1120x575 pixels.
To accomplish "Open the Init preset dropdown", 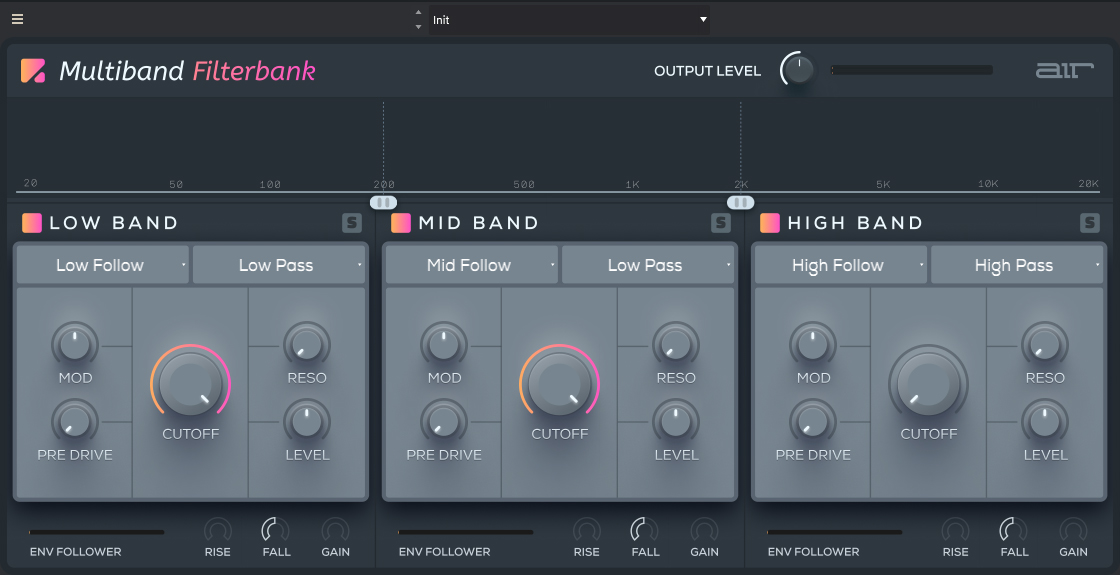I will [x=568, y=20].
